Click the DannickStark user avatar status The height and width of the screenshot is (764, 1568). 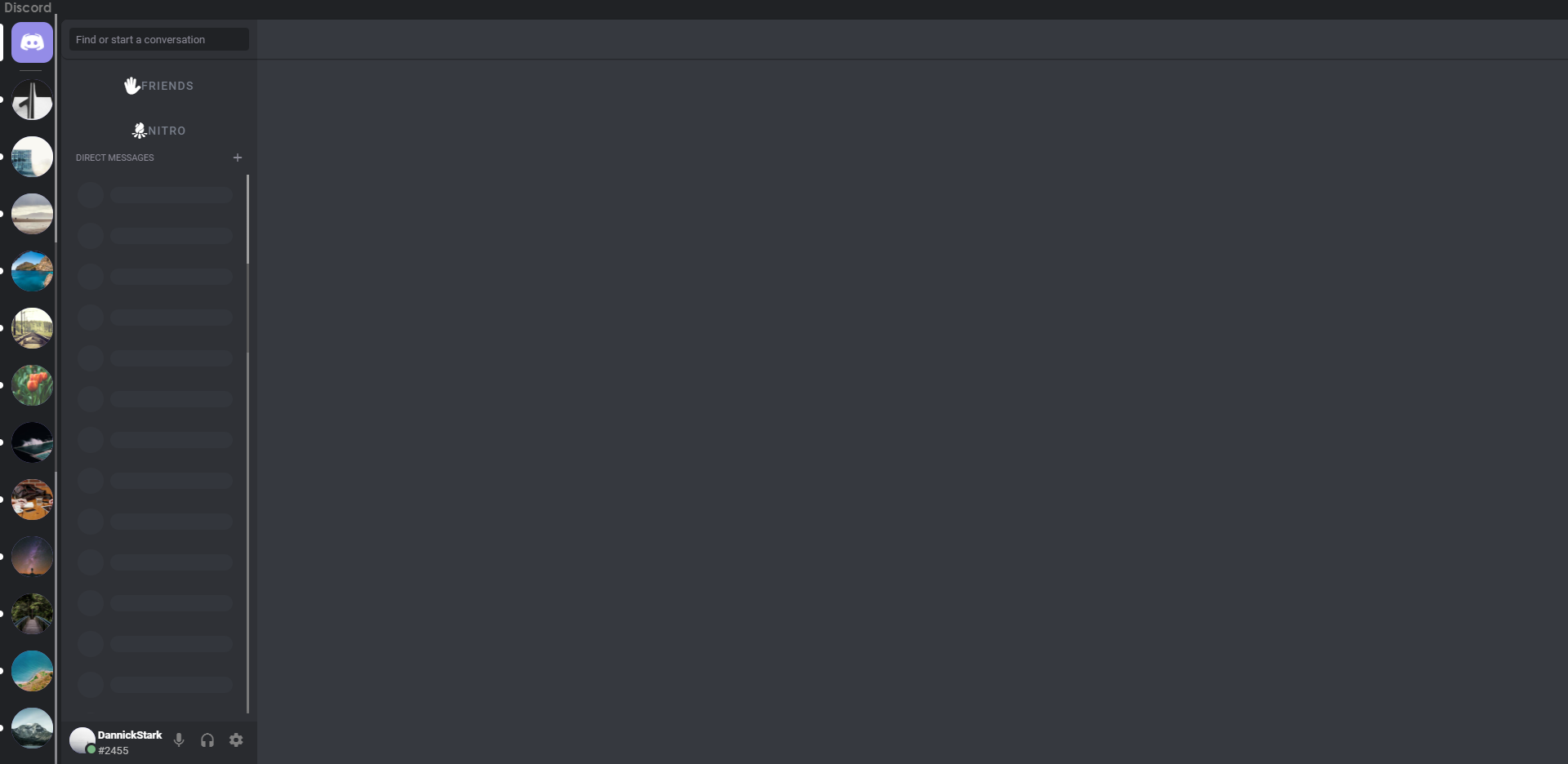point(82,741)
